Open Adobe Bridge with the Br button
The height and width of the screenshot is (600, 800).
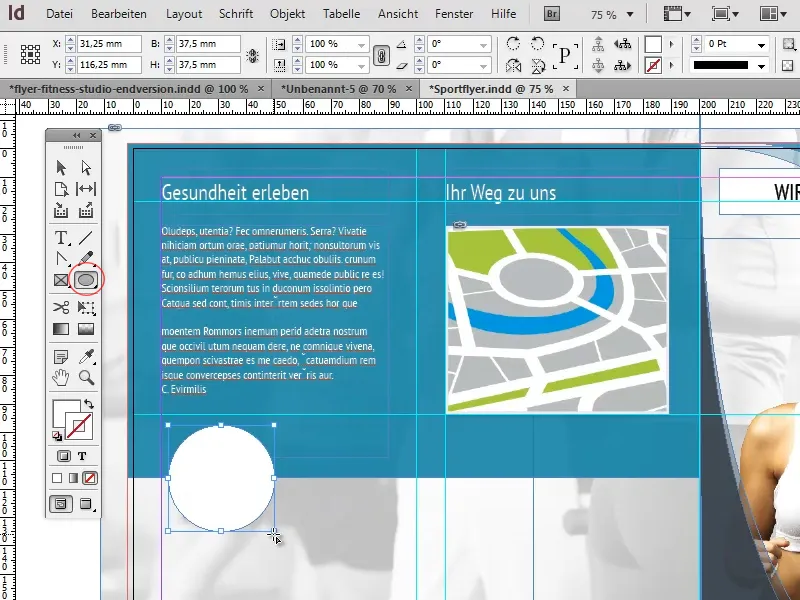click(x=552, y=14)
